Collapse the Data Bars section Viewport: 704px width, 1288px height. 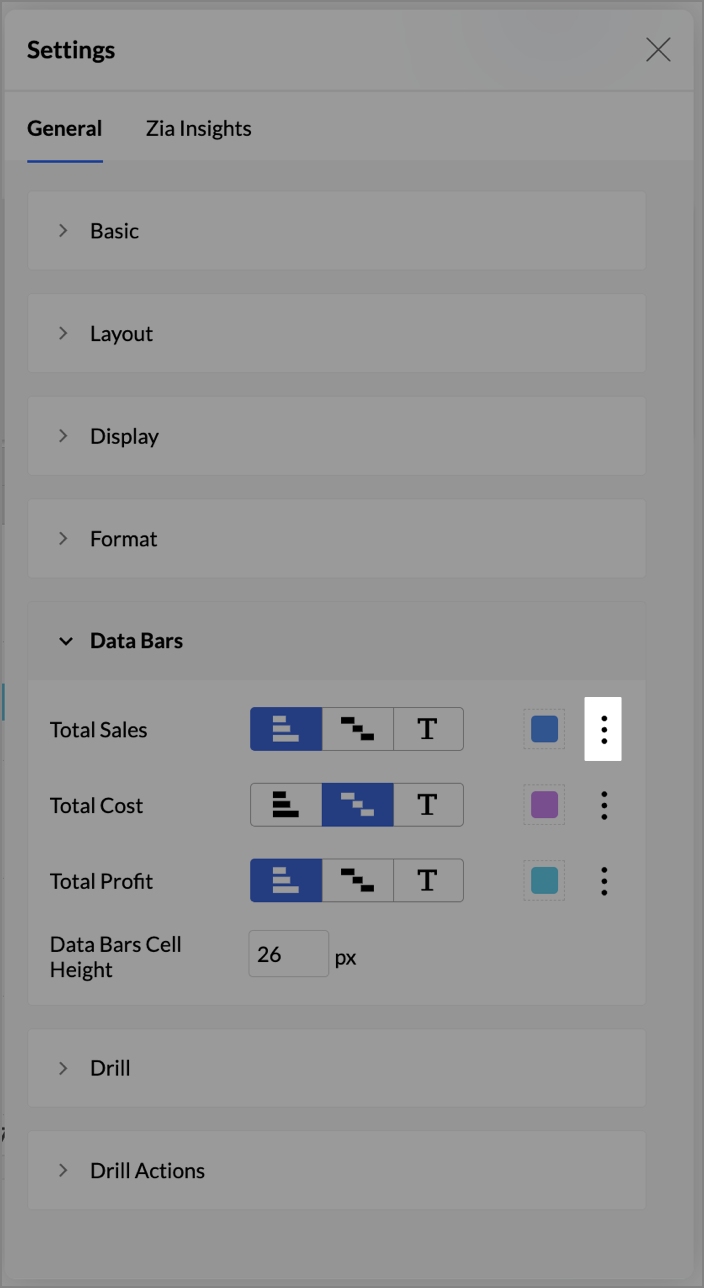(x=136, y=641)
